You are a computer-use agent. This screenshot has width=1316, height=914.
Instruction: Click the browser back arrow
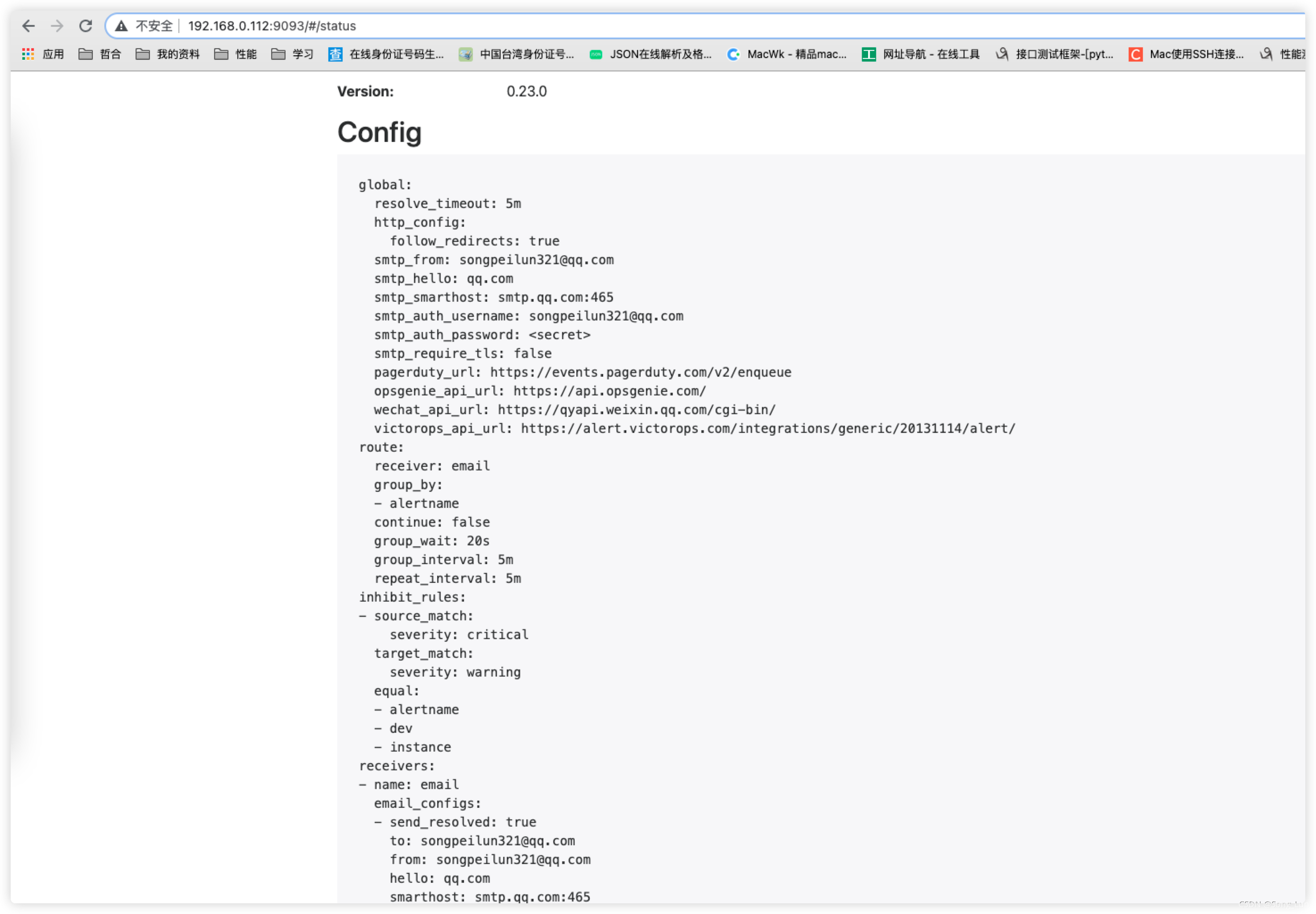coord(29,26)
